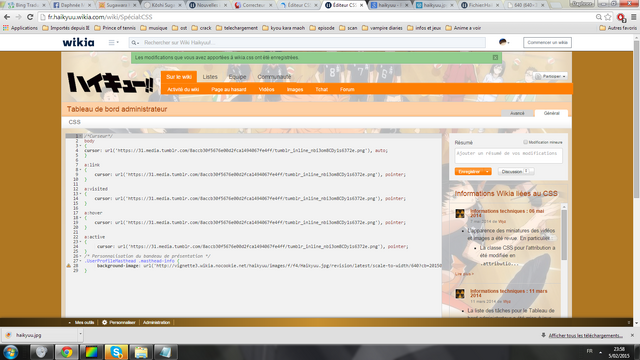The image size is (640, 360).
Task: Open the 'Prince of tennis' bookmark folder
Action: point(115,28)
